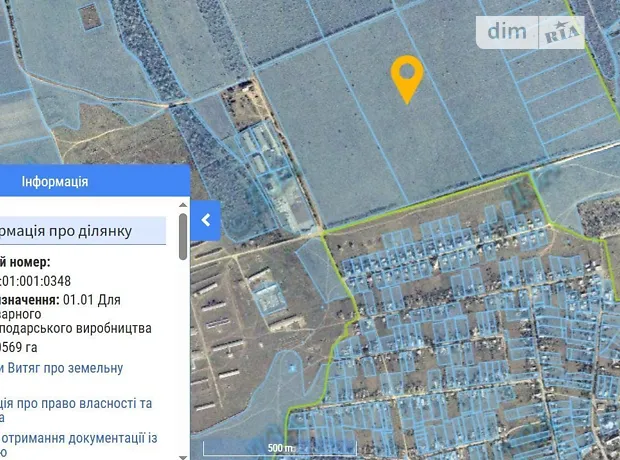Click the info panel scrollbar thumb

(x=183, y=237)
